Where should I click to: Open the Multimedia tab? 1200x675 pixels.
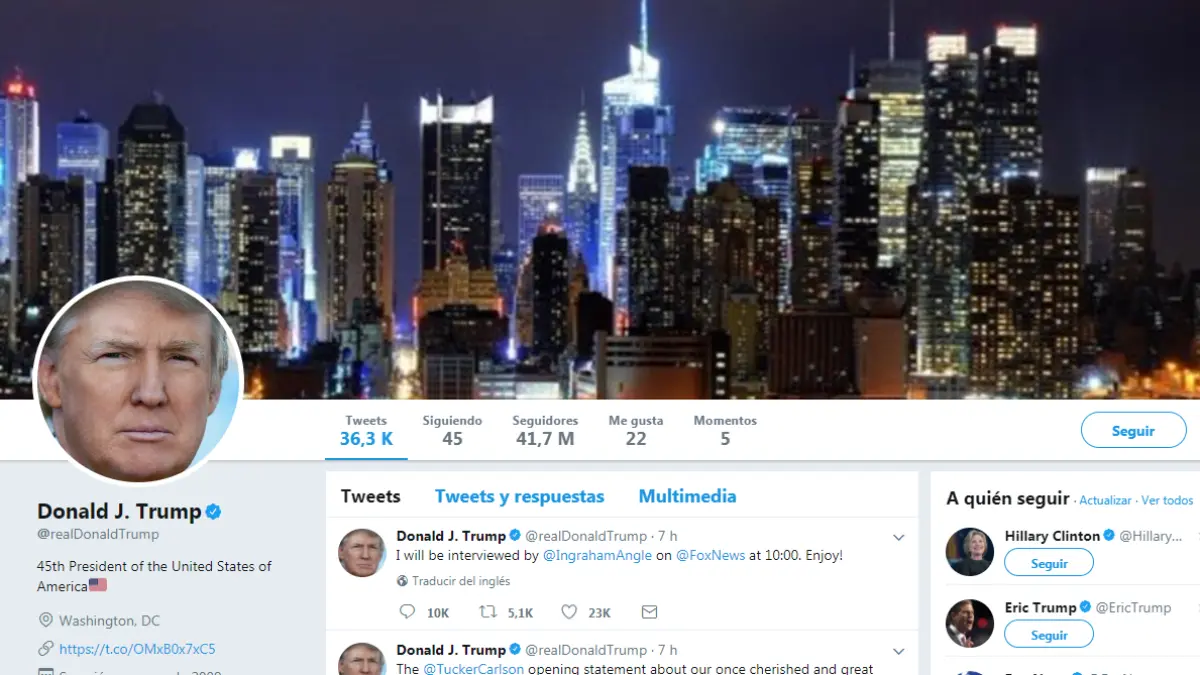tap(687, 496)
